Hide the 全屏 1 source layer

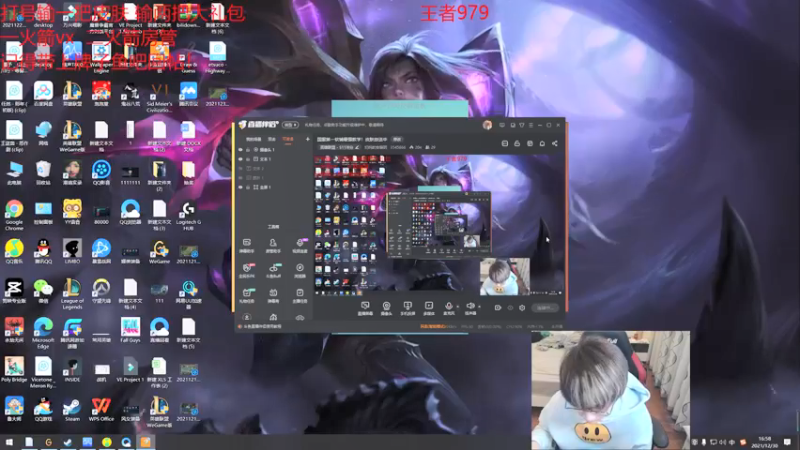click(x=240, y=187)
